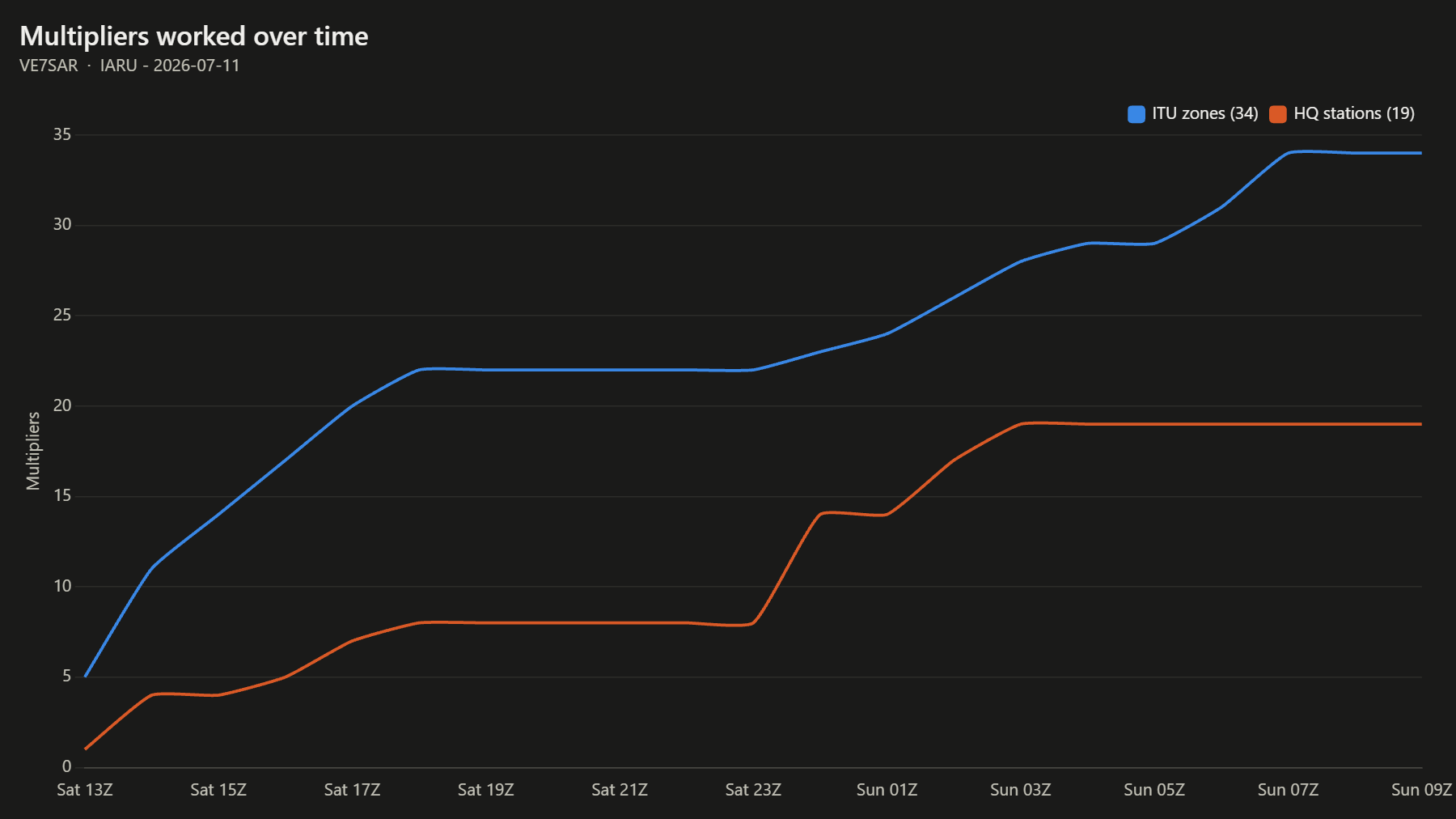
Task: Click the blue ITU line above Sat 19Z
Action: (486, 370)
